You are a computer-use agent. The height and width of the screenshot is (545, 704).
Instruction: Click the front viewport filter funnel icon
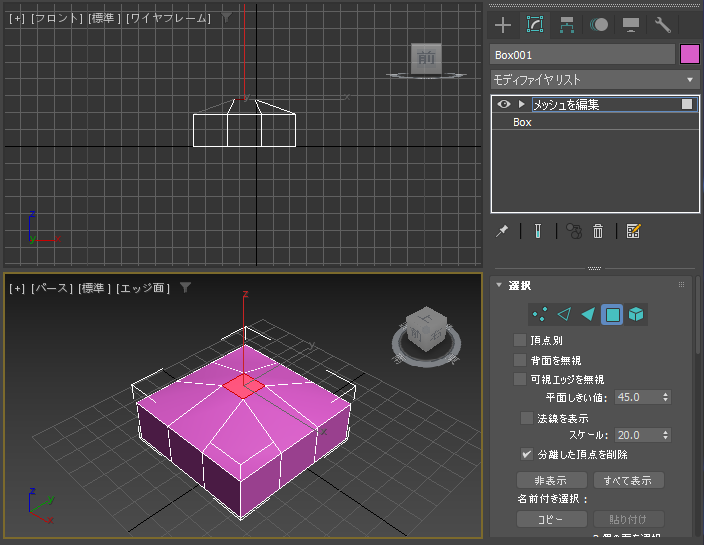tap(226, 18)
